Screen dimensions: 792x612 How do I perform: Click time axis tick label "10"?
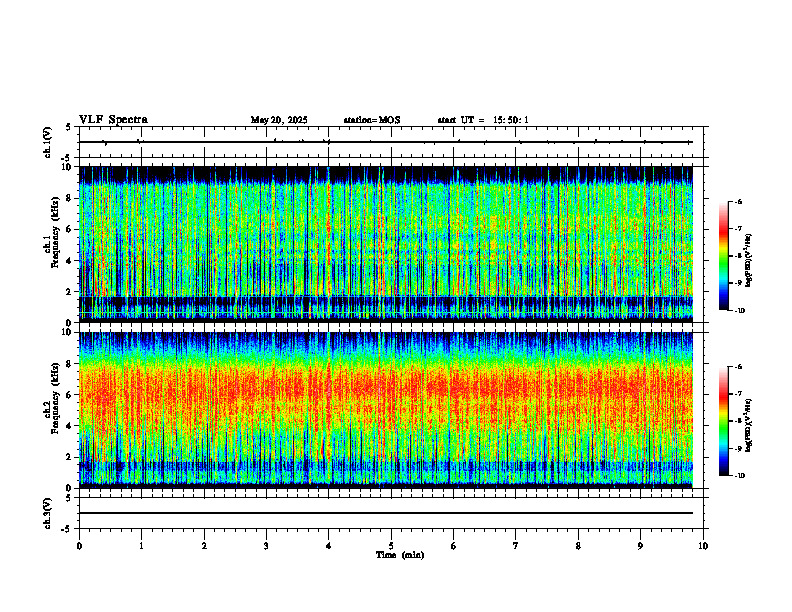[x=703, y=546]
